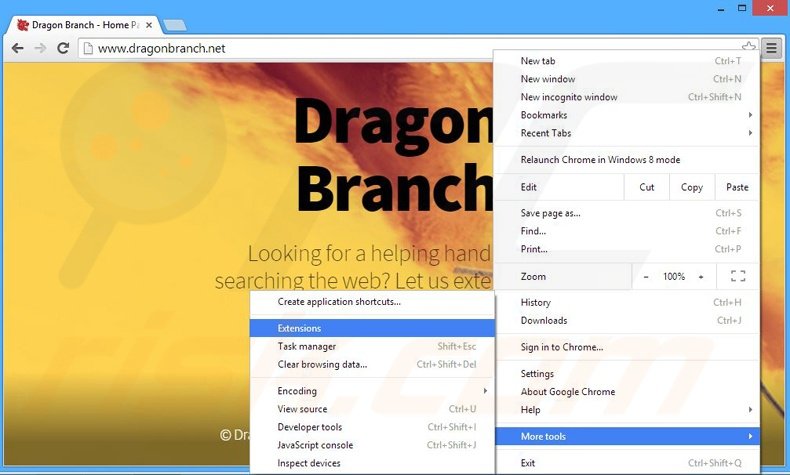
Task: Expand the Recent Tabs submenu arrow
Action: (x=750, y=133)
